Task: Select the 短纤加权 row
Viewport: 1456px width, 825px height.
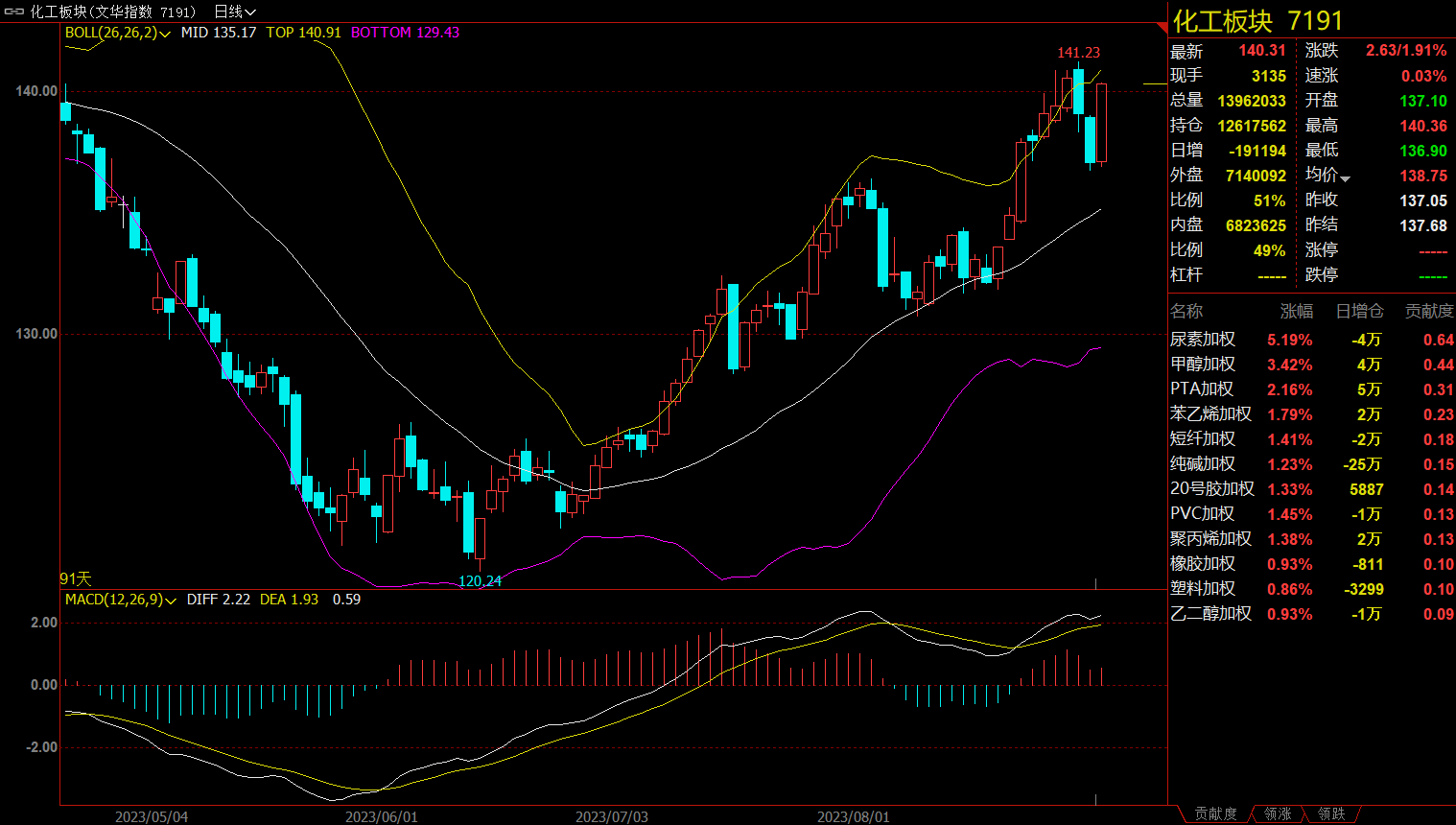Action: [1311, 439]
